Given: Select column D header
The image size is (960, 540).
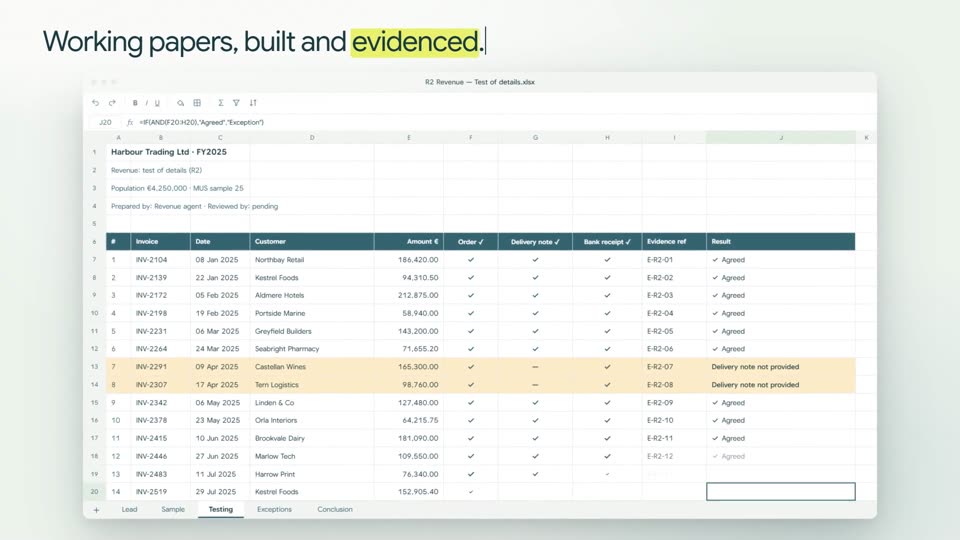Looking at the screenshot, I should pyautogui.click(x=312, y=138).
